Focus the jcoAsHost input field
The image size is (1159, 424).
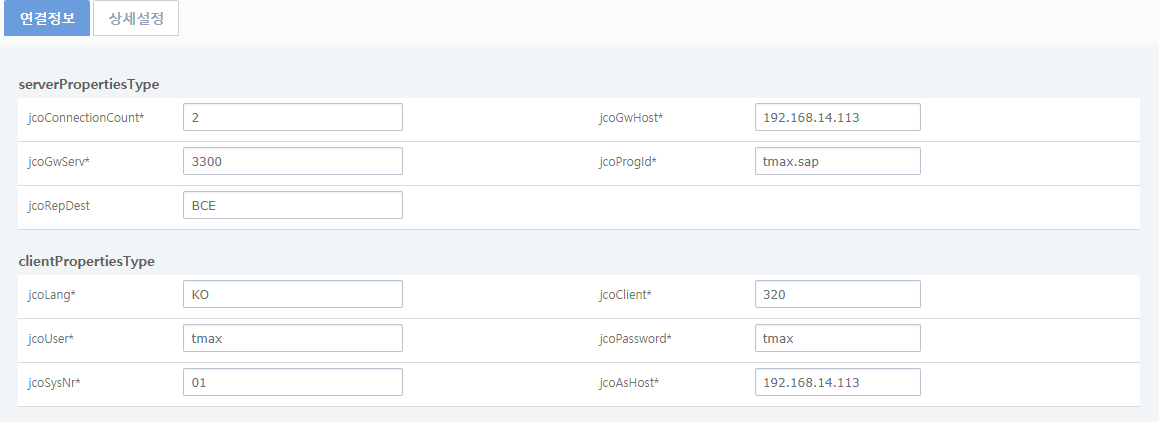point(837,382)
